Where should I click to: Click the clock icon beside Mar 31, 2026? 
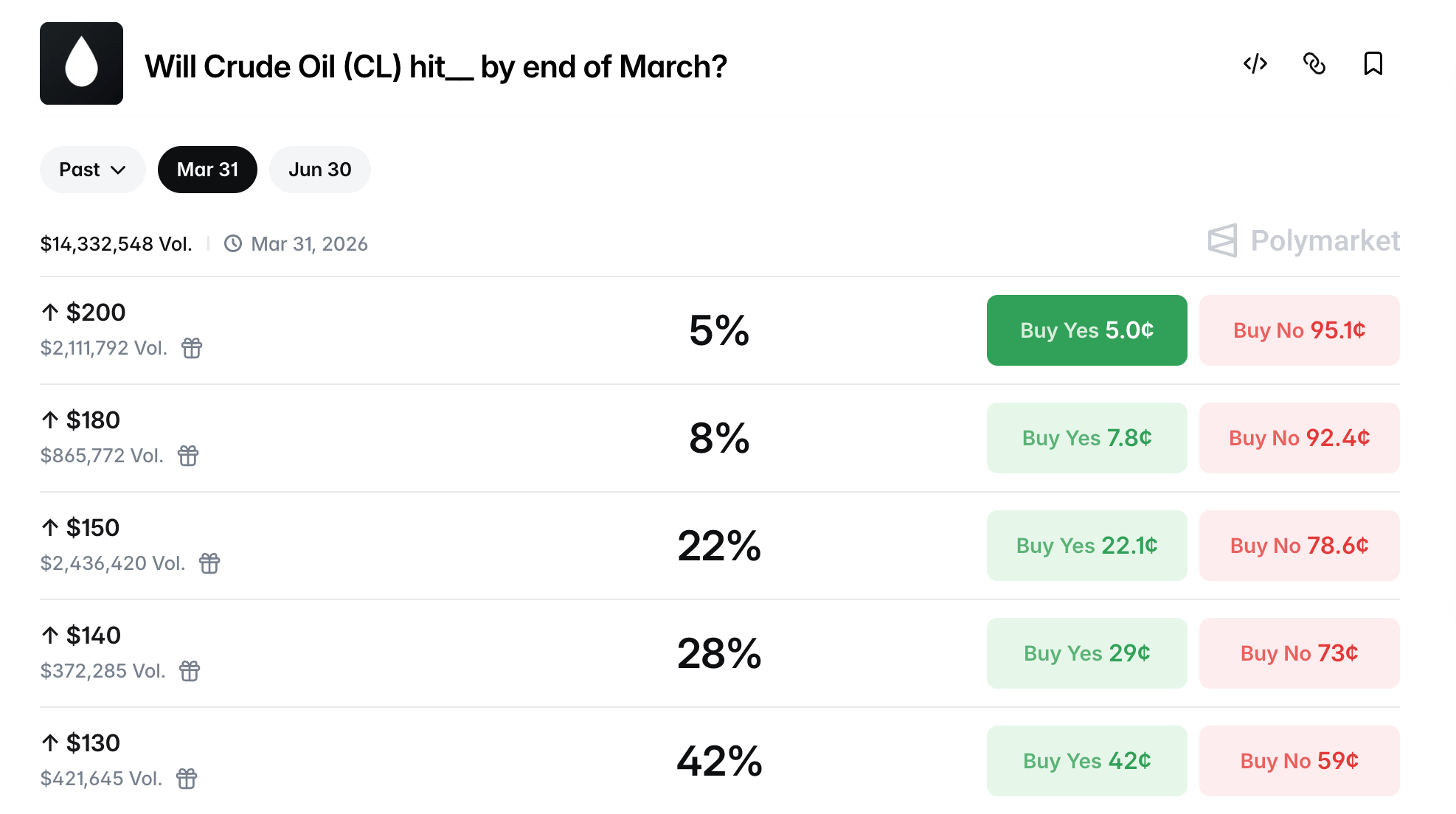[x=233, y=244]
